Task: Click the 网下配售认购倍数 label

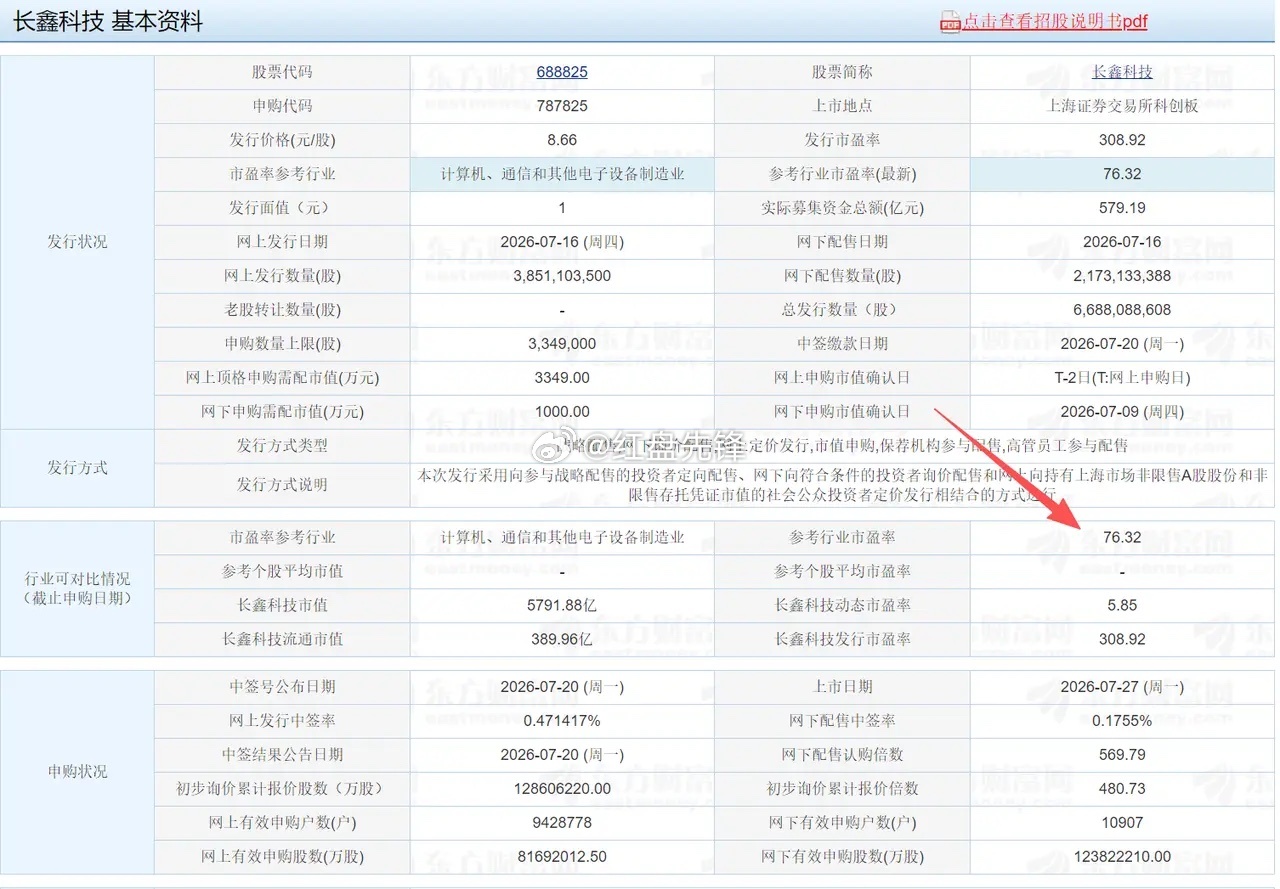Action: tap(843, 755)
